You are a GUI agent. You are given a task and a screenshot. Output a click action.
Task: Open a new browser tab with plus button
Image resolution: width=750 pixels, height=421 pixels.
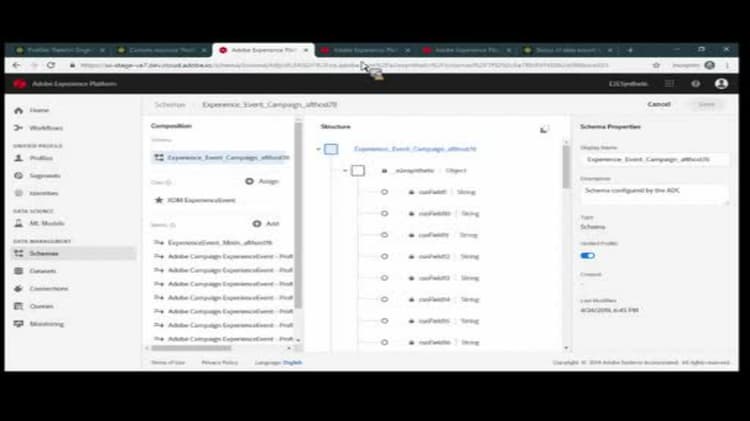click(x=630, y=50)
